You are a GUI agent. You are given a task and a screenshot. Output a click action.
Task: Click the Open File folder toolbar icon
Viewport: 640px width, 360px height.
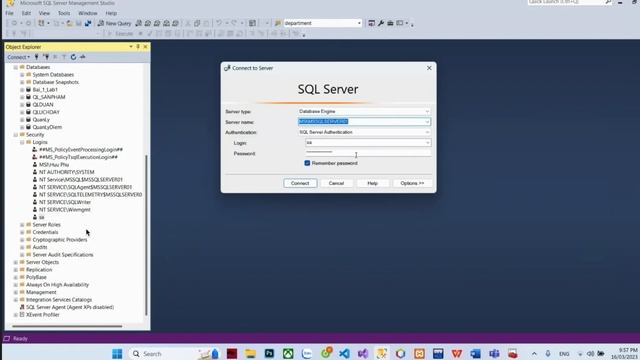(70, 23)
